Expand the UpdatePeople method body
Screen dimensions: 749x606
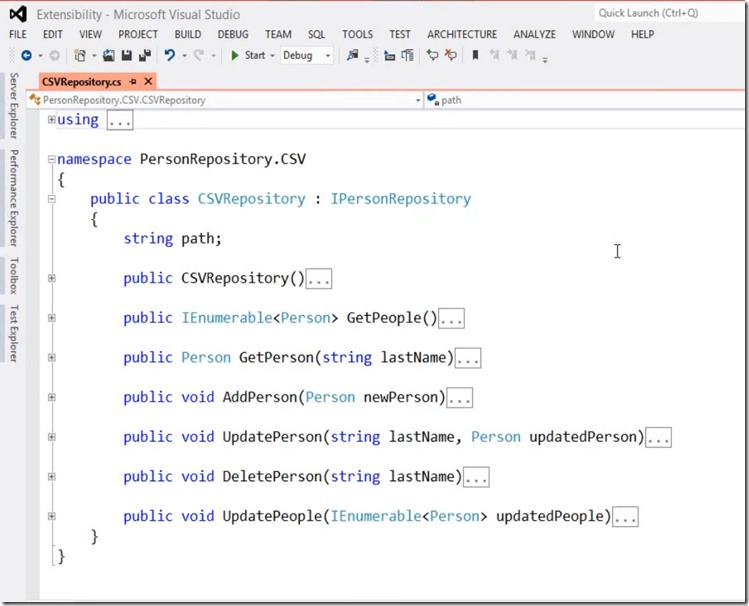(x=52, y=516)
